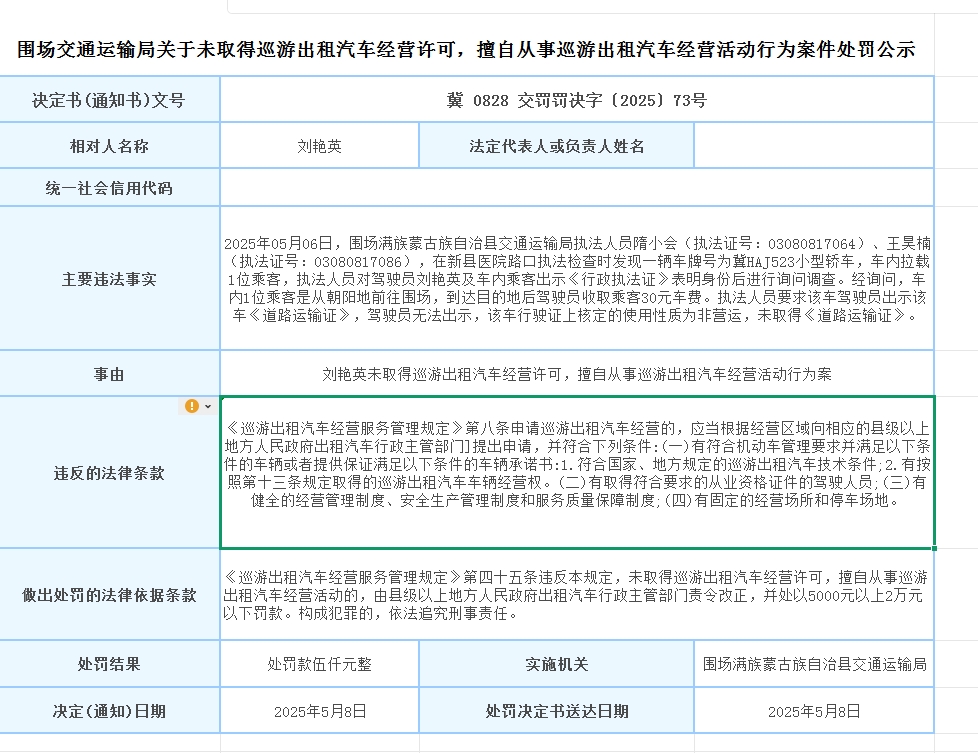This screenshot has width=978, height=753.
Task: Click the cell 刘艳英未取得巡游出租汽车经营许可
Action: pos(577,374)
